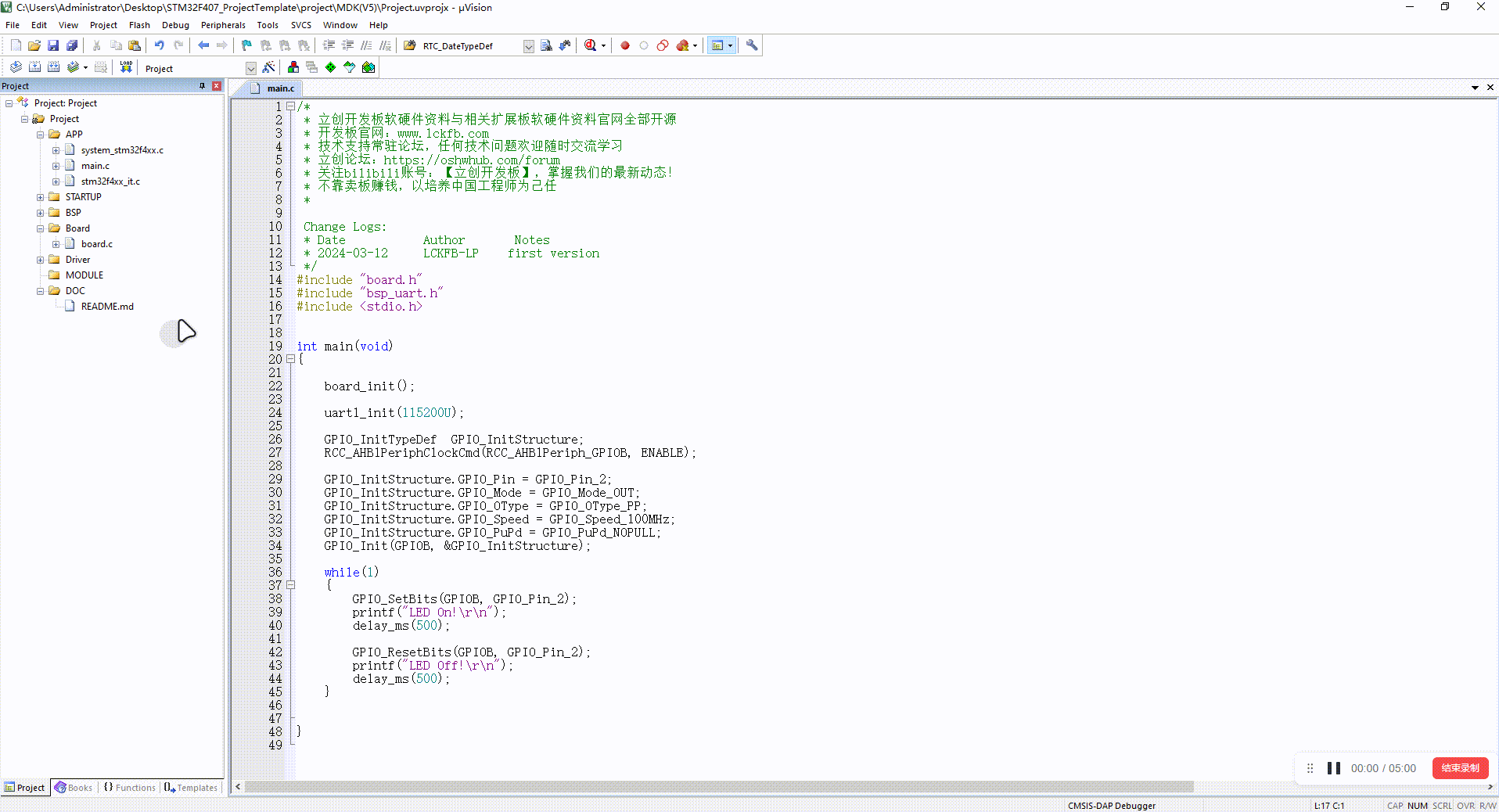Start debug session magnifier icon
Screen dimensions: 1499x812
pos(591,45)
